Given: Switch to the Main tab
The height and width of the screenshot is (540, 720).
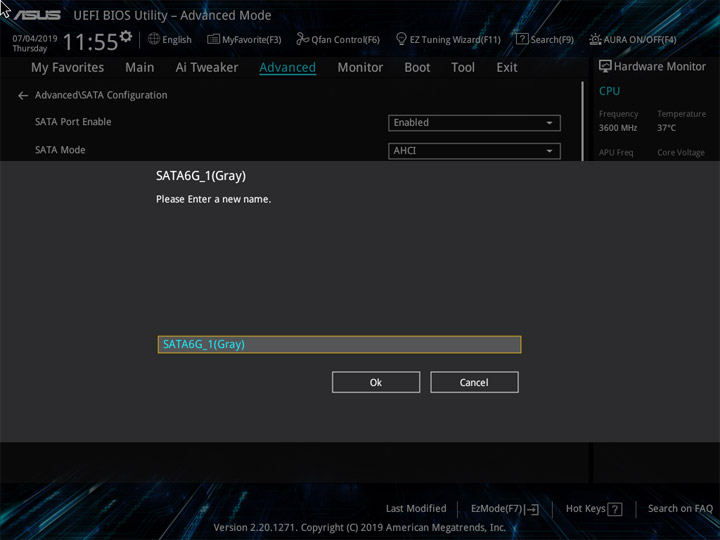Looking at the screenshot, I should (140, 68).
